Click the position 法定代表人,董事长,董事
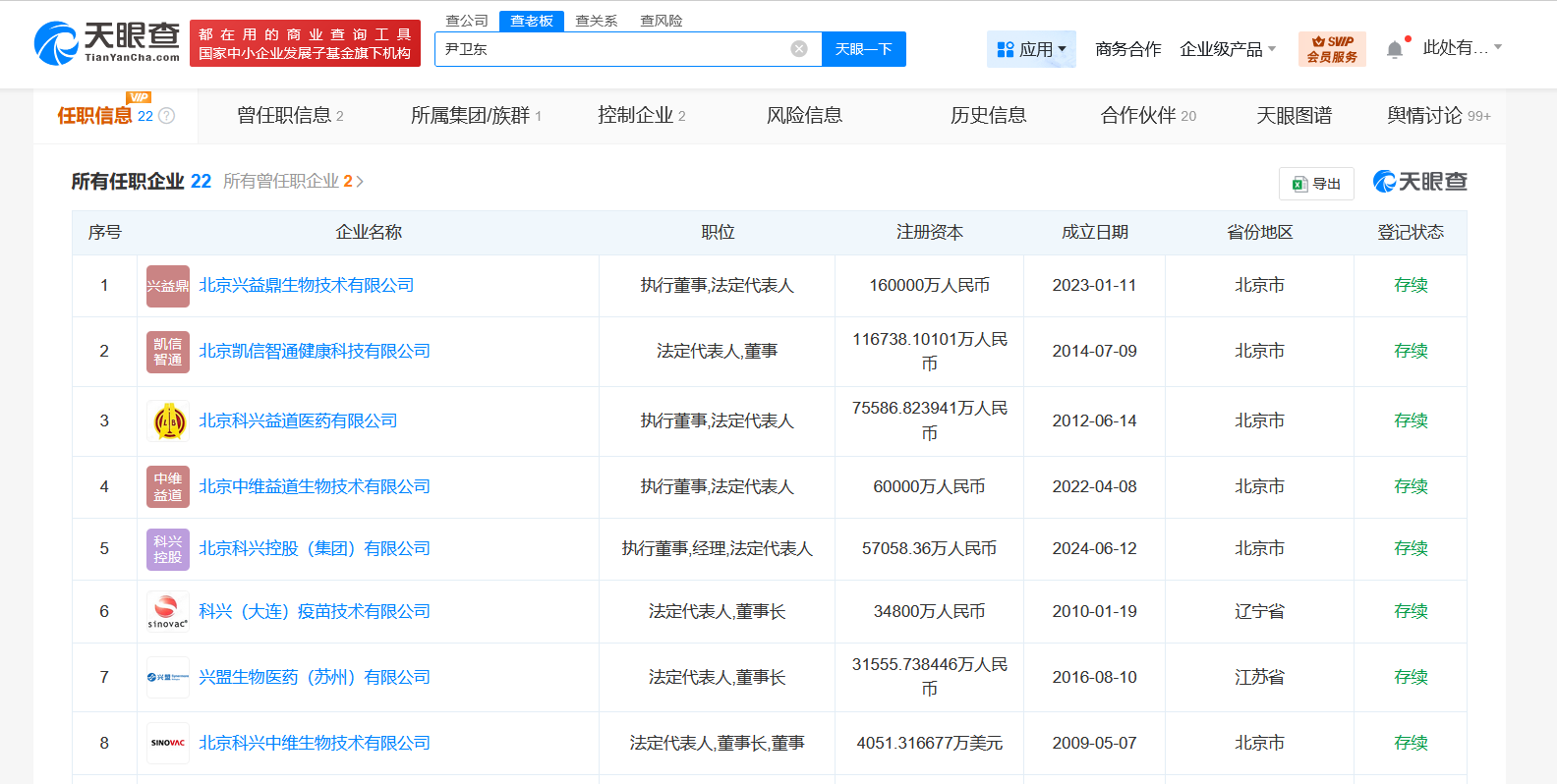 pyautogui.click(x=718, y=744)
